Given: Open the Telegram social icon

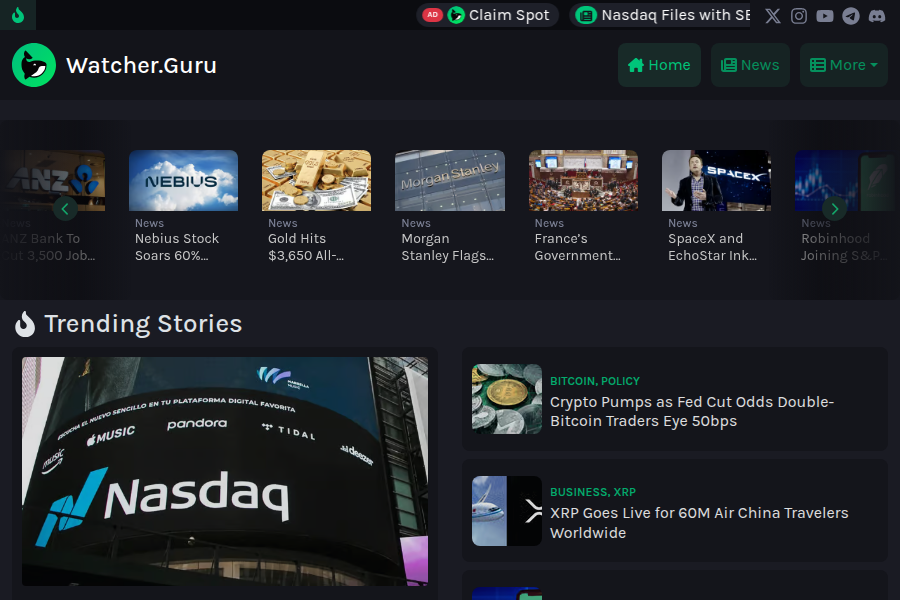Looking at the screenshot, I should [x=851, y=16].
